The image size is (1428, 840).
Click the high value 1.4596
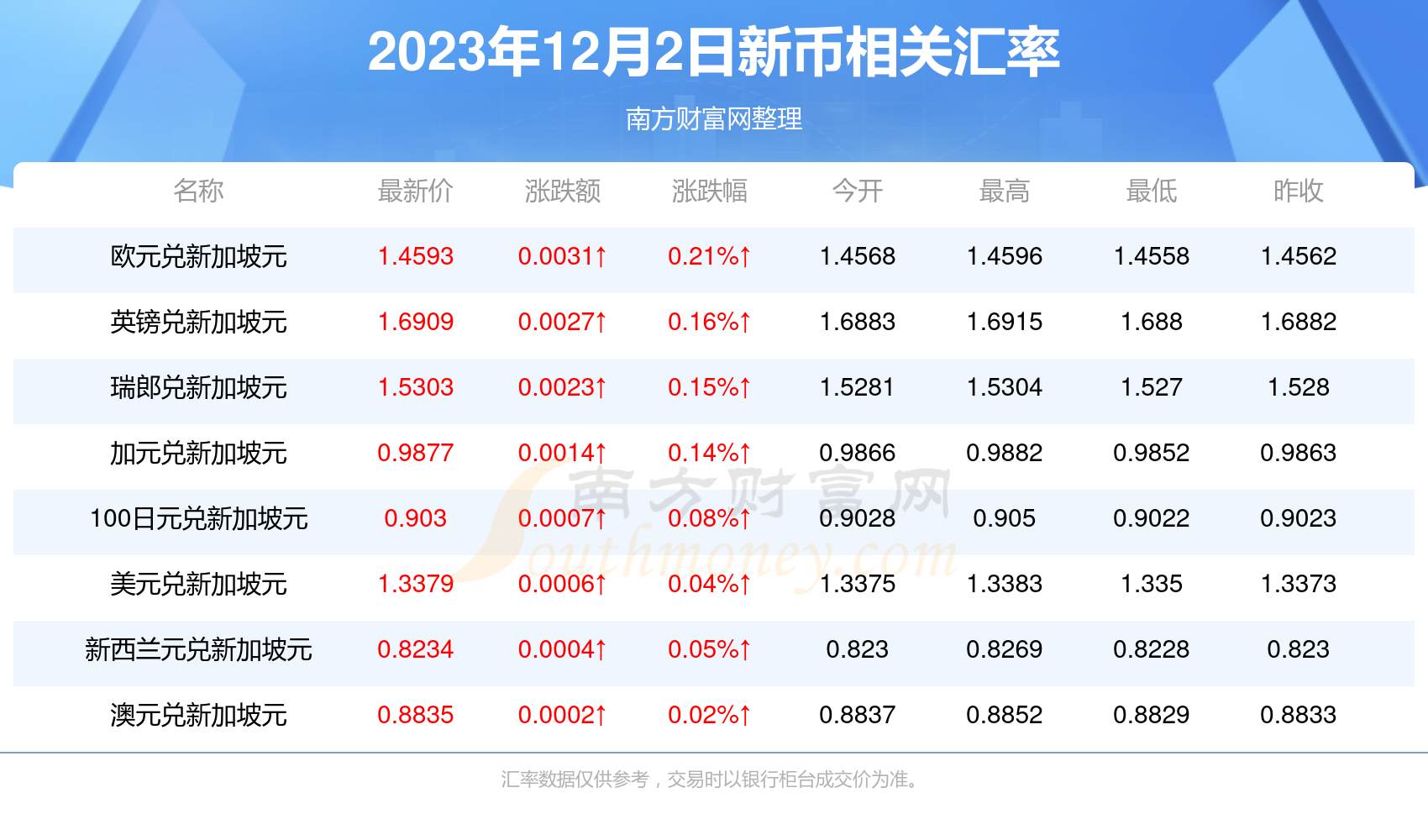tap(1005, 256)
